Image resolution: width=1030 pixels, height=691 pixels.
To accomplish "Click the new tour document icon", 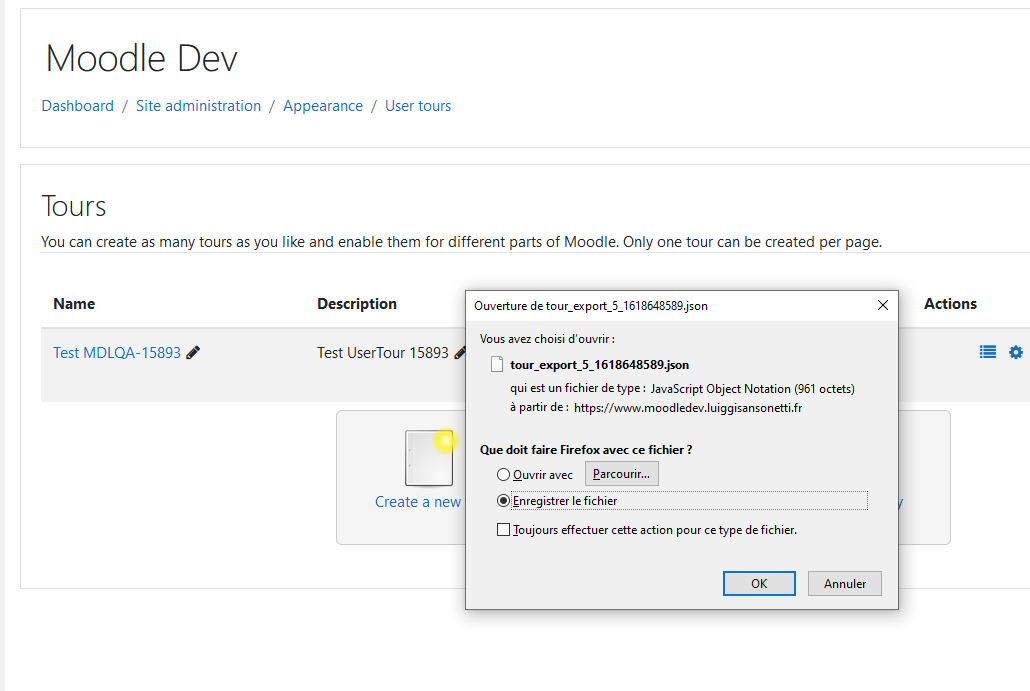I will pos(429,458).
